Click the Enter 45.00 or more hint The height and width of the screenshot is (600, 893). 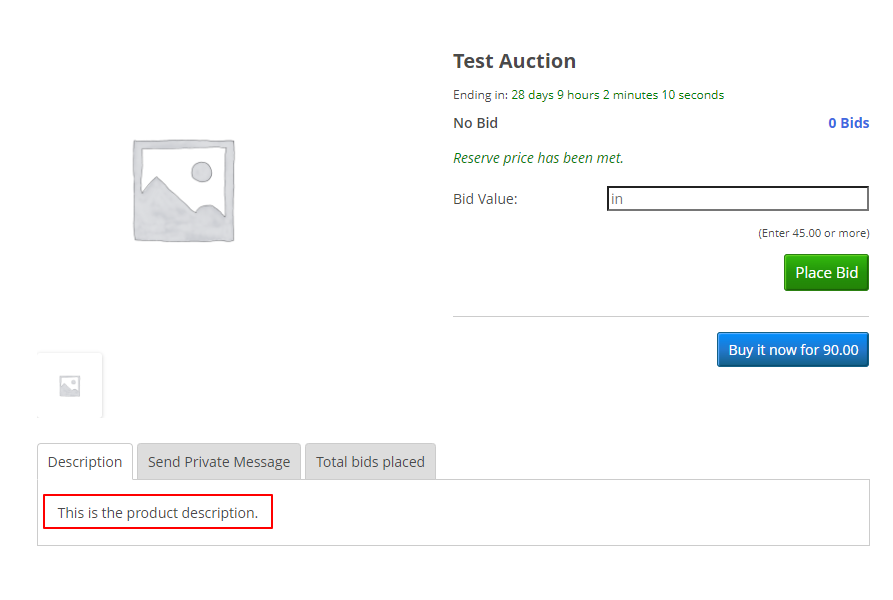[x=813, y=233]
